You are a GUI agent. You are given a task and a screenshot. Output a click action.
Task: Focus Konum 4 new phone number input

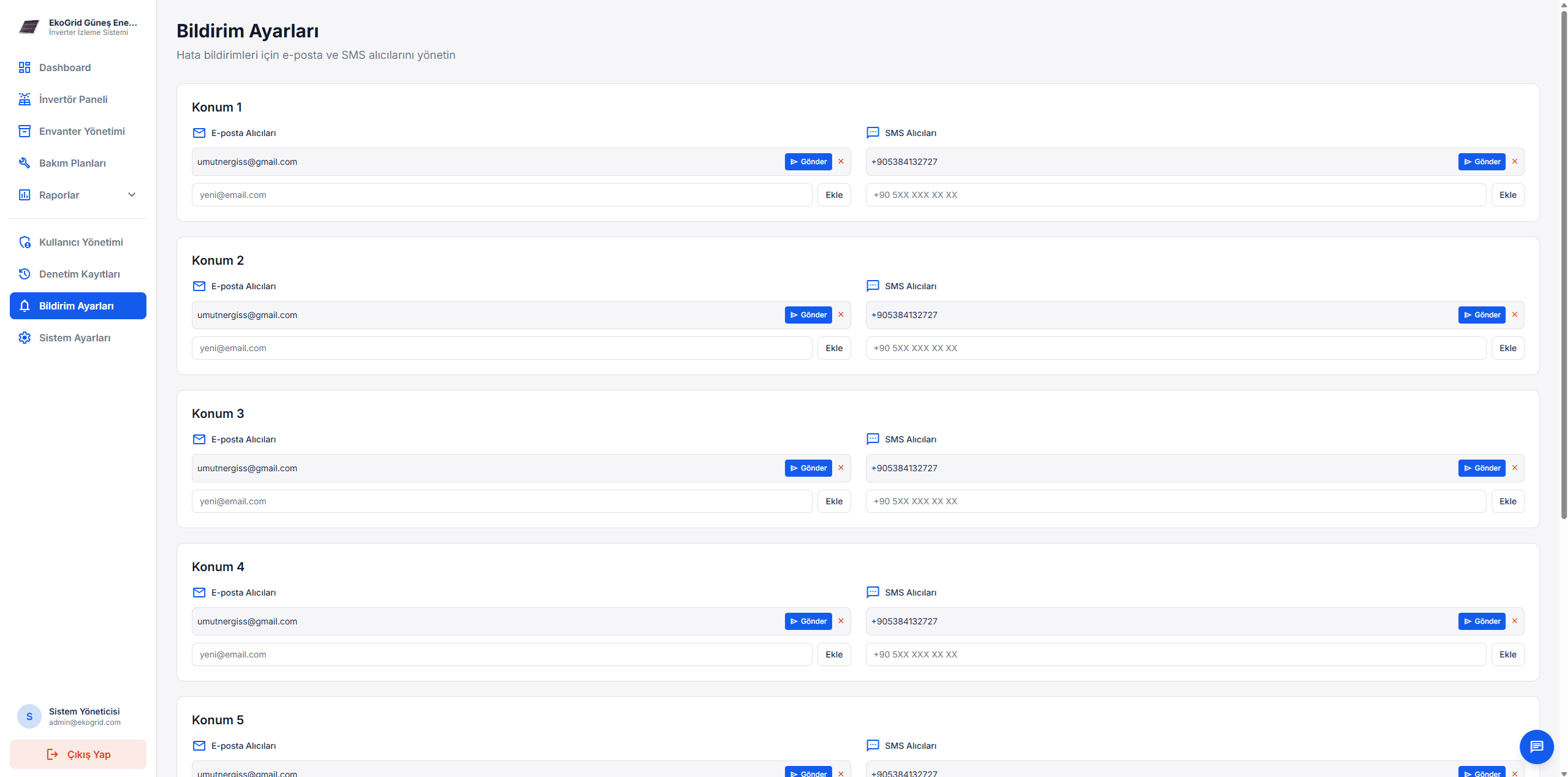(1175, 654)
